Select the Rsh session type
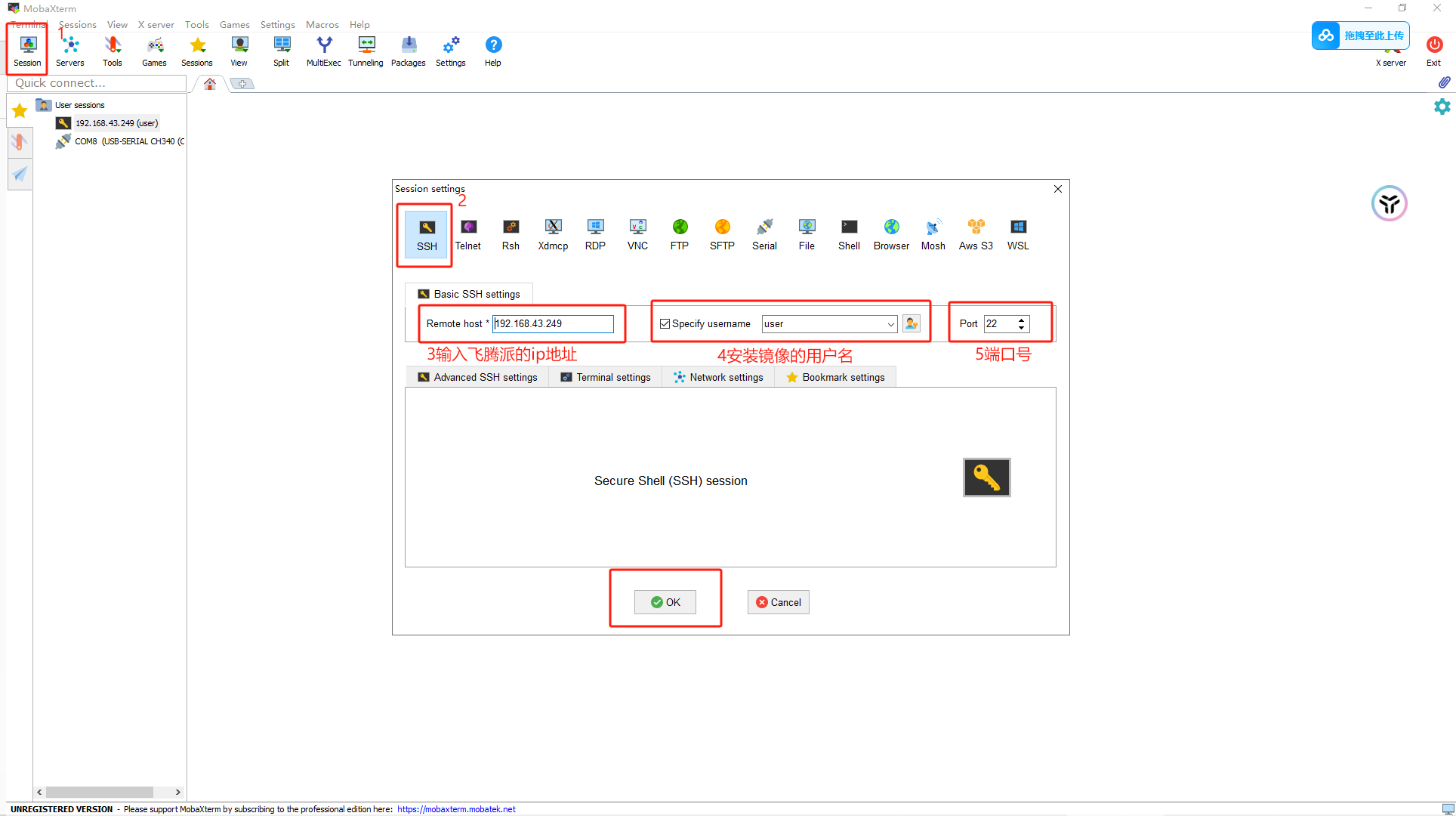The height and width of the screenshot is (816, 1456). coord(511,235)
